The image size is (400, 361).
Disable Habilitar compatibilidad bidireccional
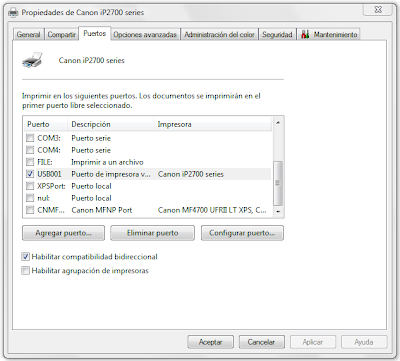tap(25, 256)
